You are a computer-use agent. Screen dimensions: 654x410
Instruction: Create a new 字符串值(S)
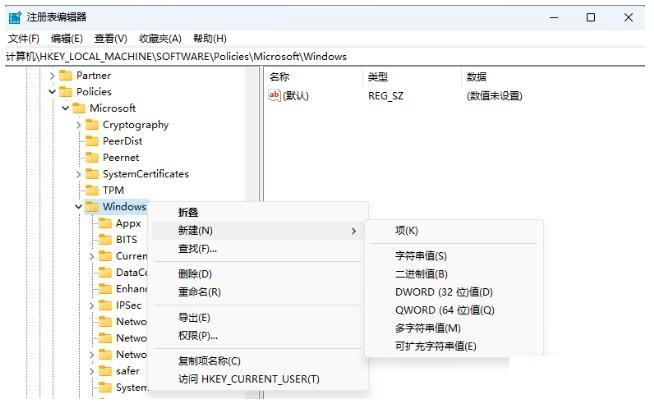coord(454,256)
